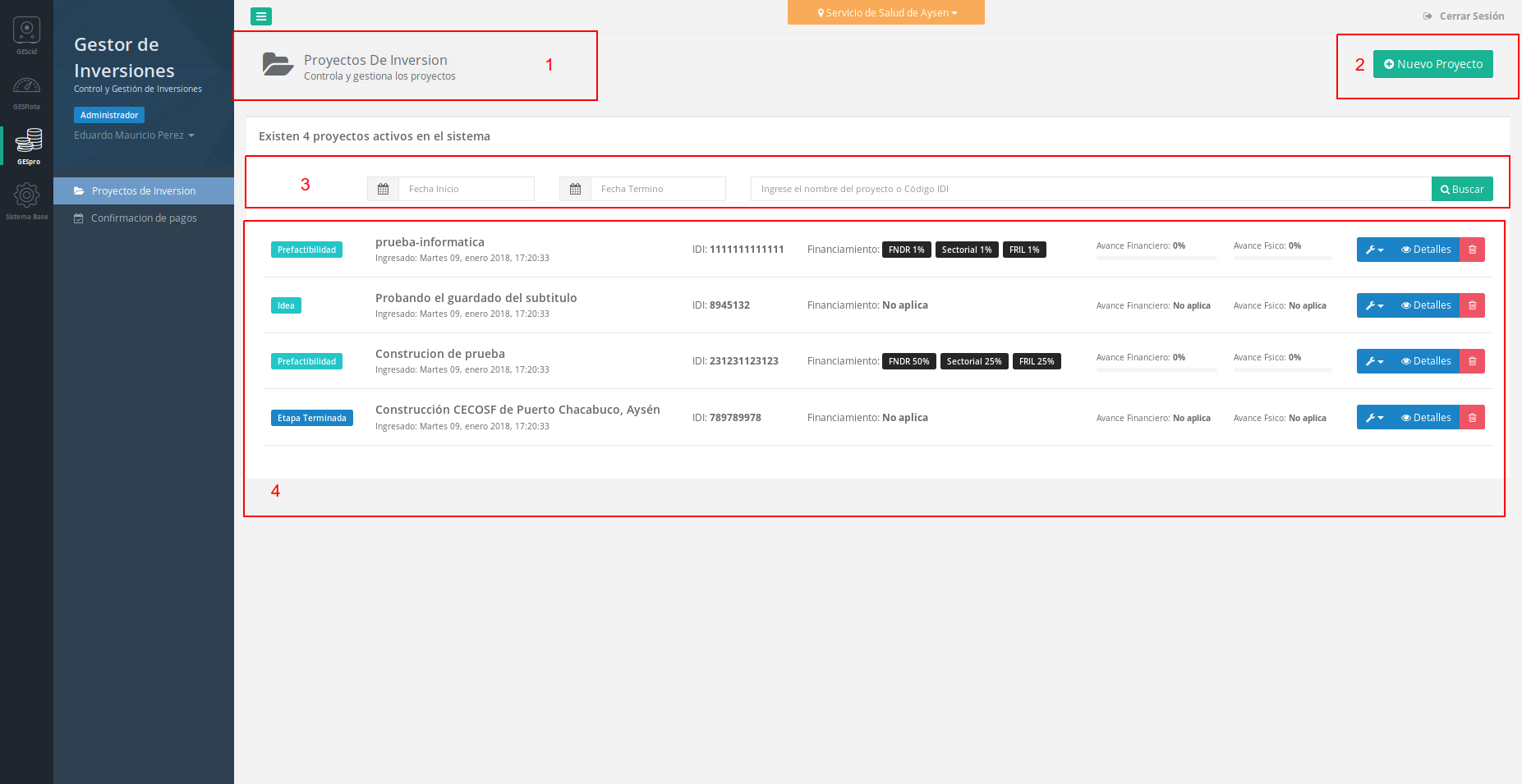Toggle sidebar with green hamburger button
The image size is (1522, 784).
(261, 16)
